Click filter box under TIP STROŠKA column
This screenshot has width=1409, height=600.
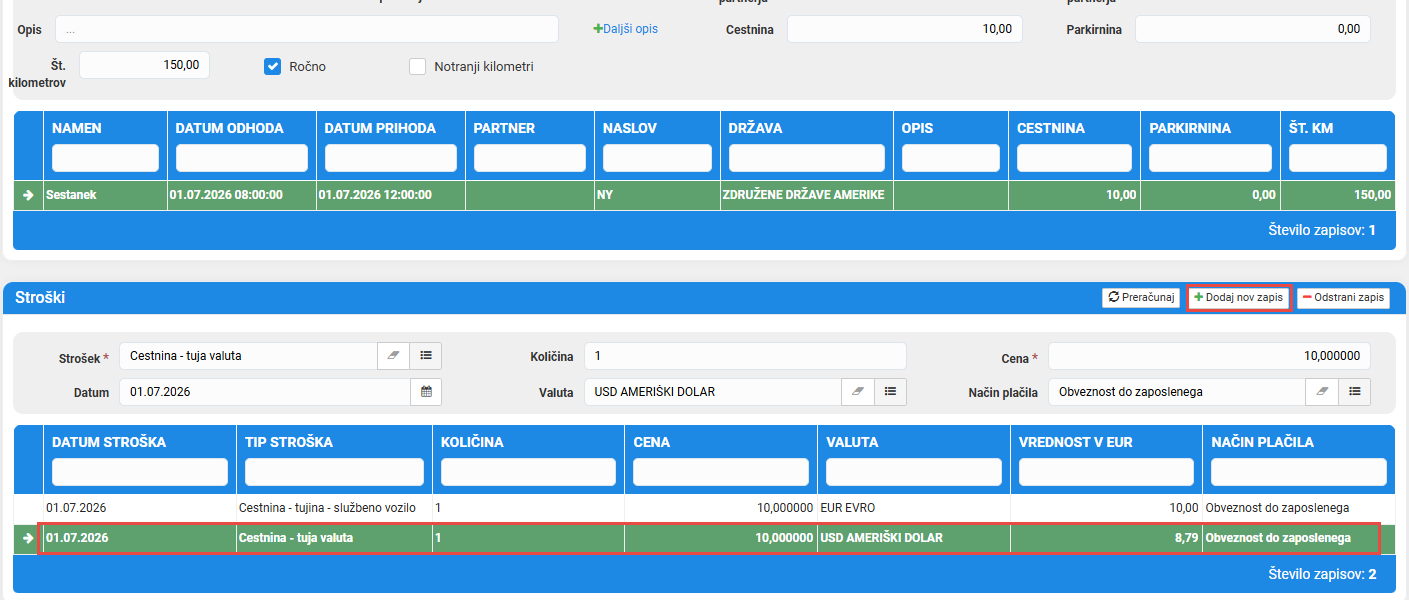(x=334, y=472)
